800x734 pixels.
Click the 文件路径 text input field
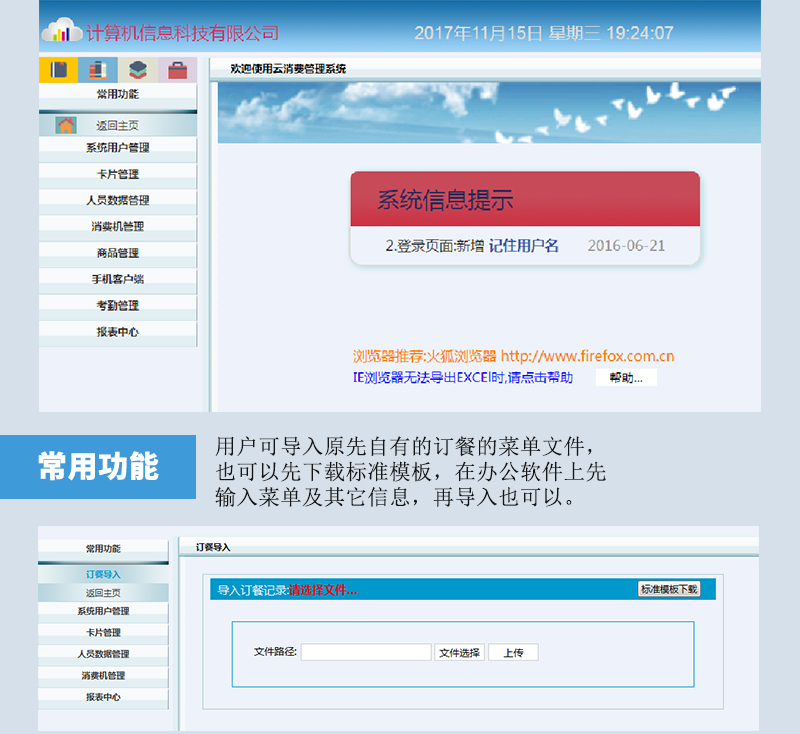pos(366,652)
